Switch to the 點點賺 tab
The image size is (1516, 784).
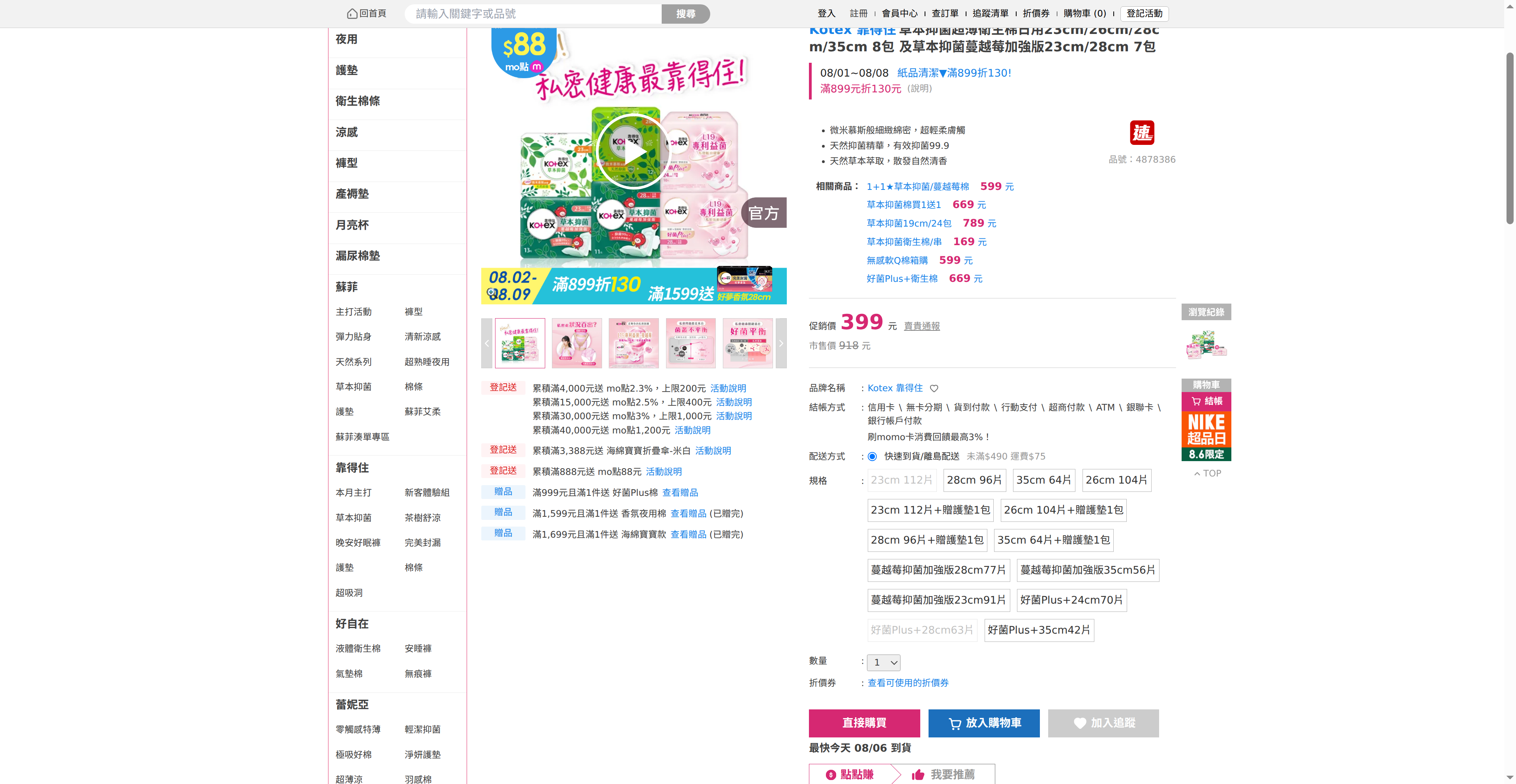[x=850, y=775]
